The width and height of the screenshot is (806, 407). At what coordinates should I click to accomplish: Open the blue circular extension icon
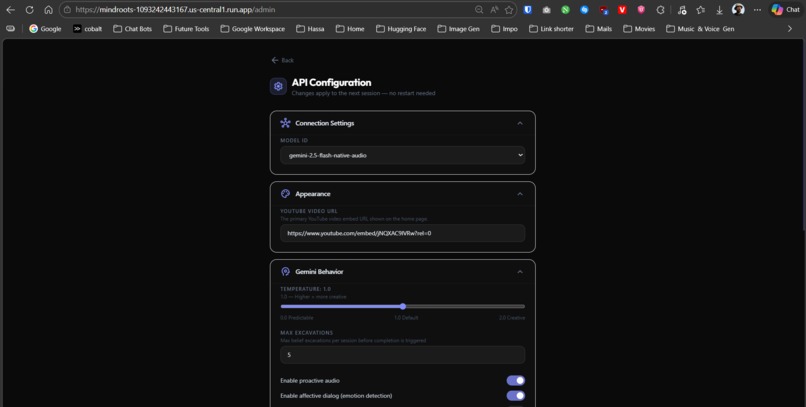coord(584,10)
